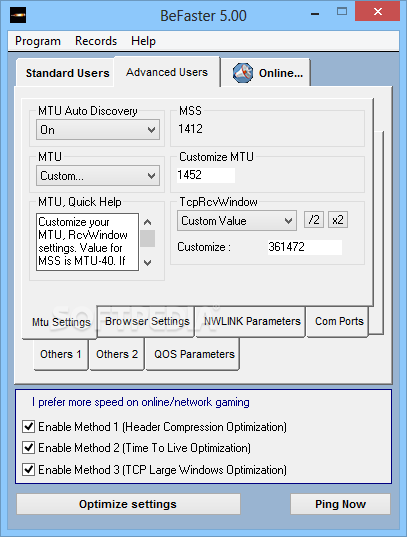Select the Advanced Users tab
Viewport: 407px width, 537px height.
coord(167,72)
